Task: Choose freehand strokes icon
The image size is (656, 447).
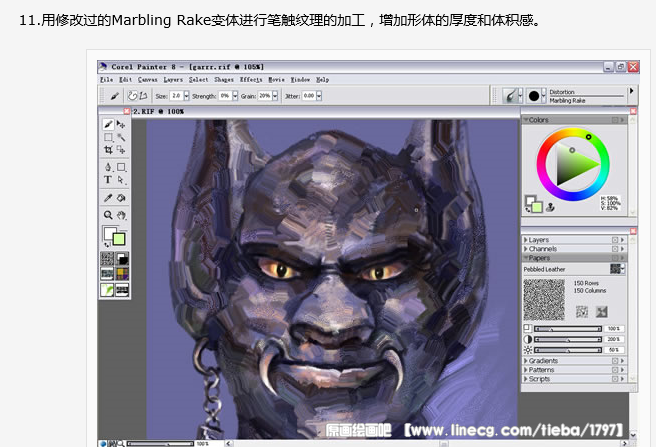Action: pos(132,96)
